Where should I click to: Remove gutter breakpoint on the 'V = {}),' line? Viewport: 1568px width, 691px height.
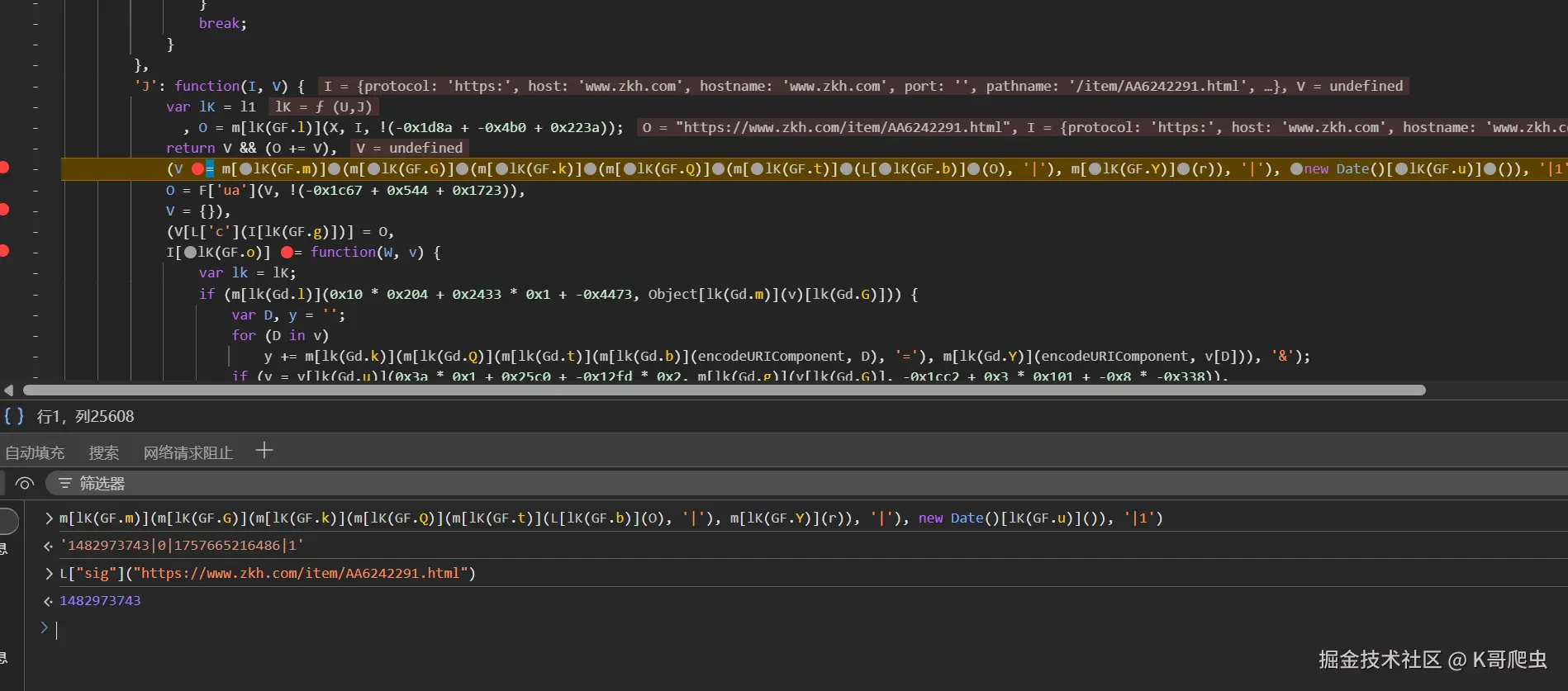(x=4, y=210)
